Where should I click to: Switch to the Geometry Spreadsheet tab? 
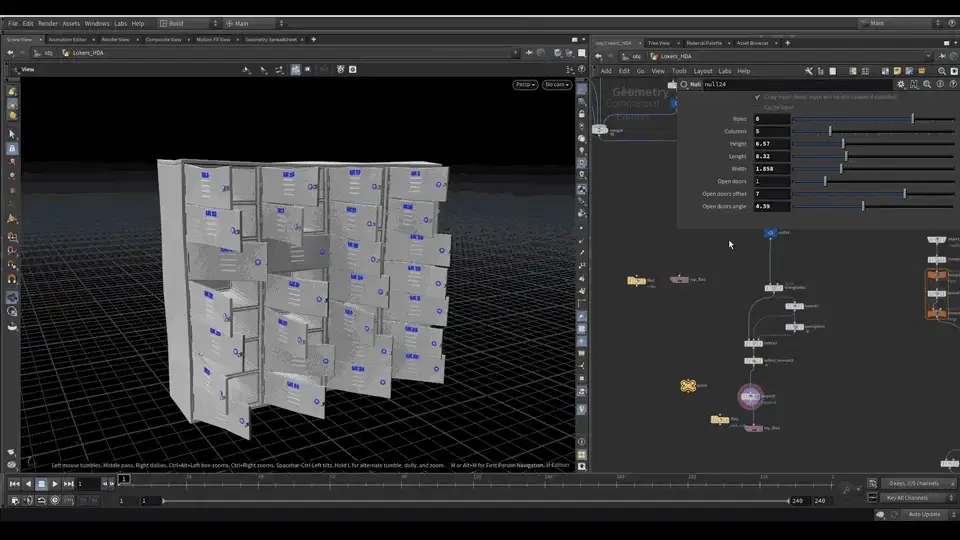point(271,39)
